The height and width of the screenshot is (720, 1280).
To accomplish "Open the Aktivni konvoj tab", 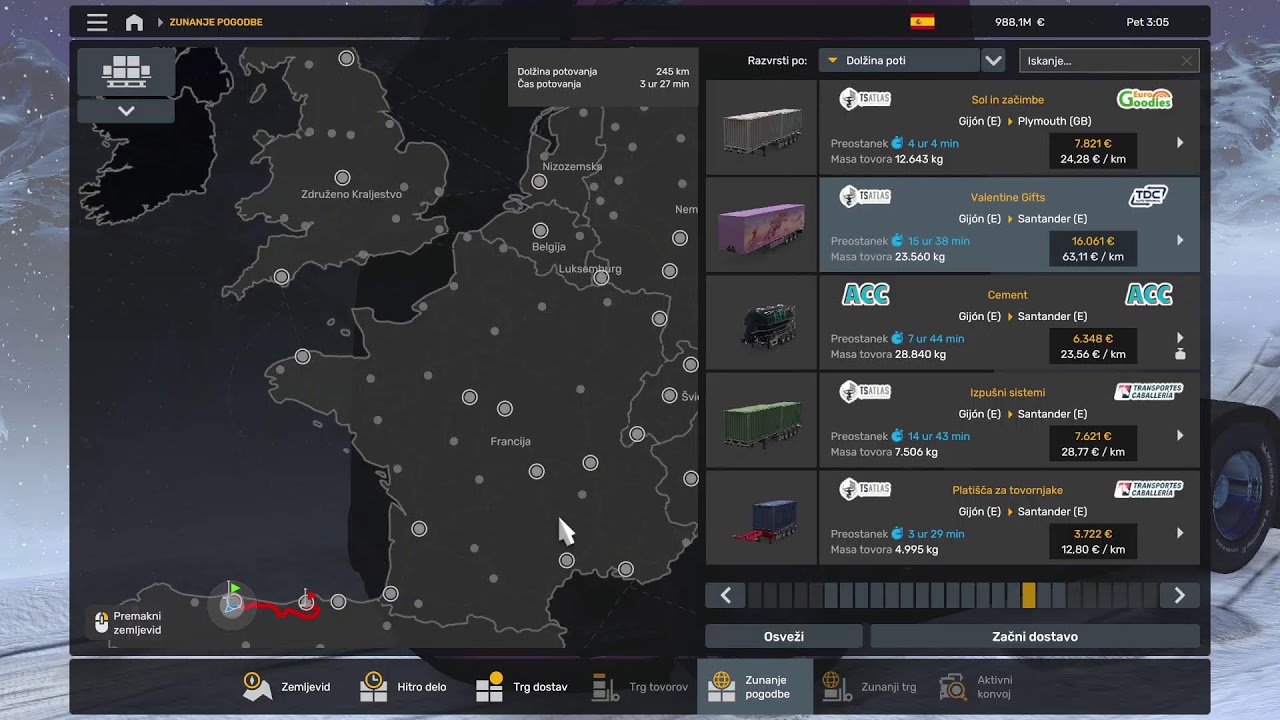I will point(976,687).
